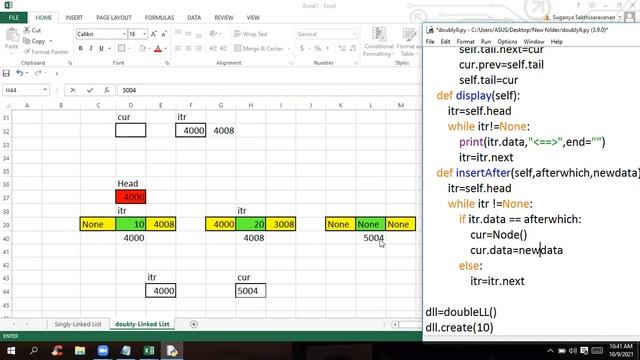
Task: Switch to Singly-Linked List sheet tab
Action: coord(78,324)
